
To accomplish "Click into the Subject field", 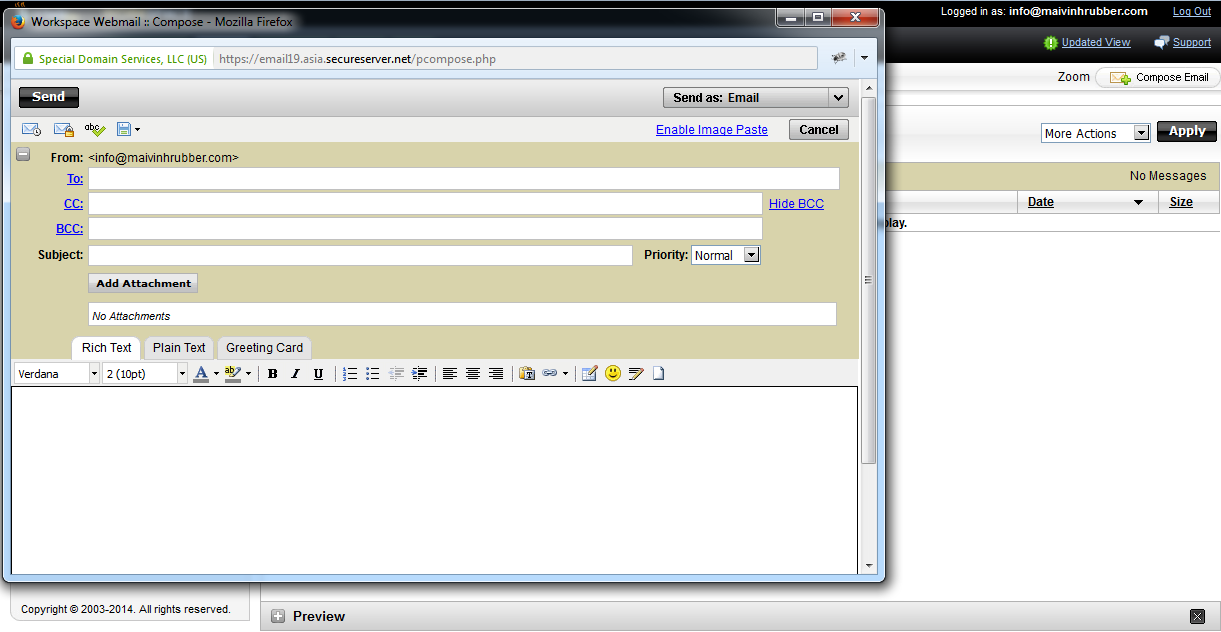I will [360, 255].
